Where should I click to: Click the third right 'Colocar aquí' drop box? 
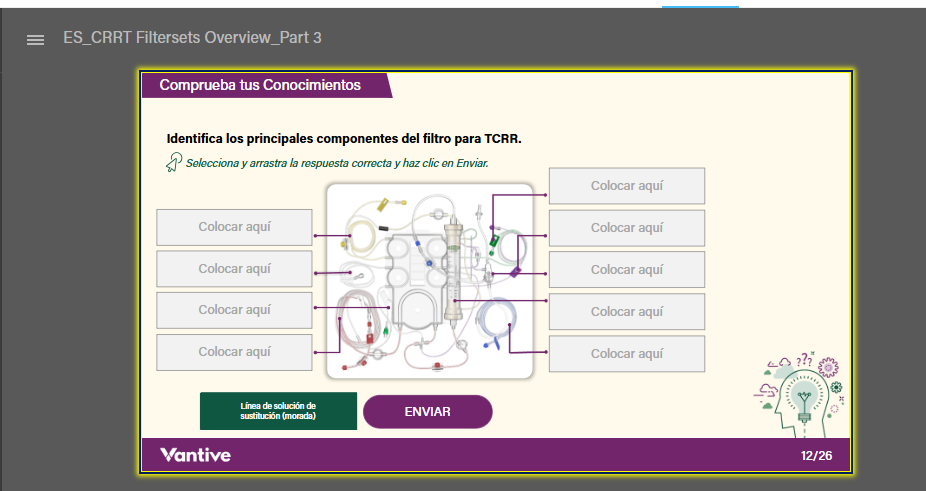pos(627,270)
